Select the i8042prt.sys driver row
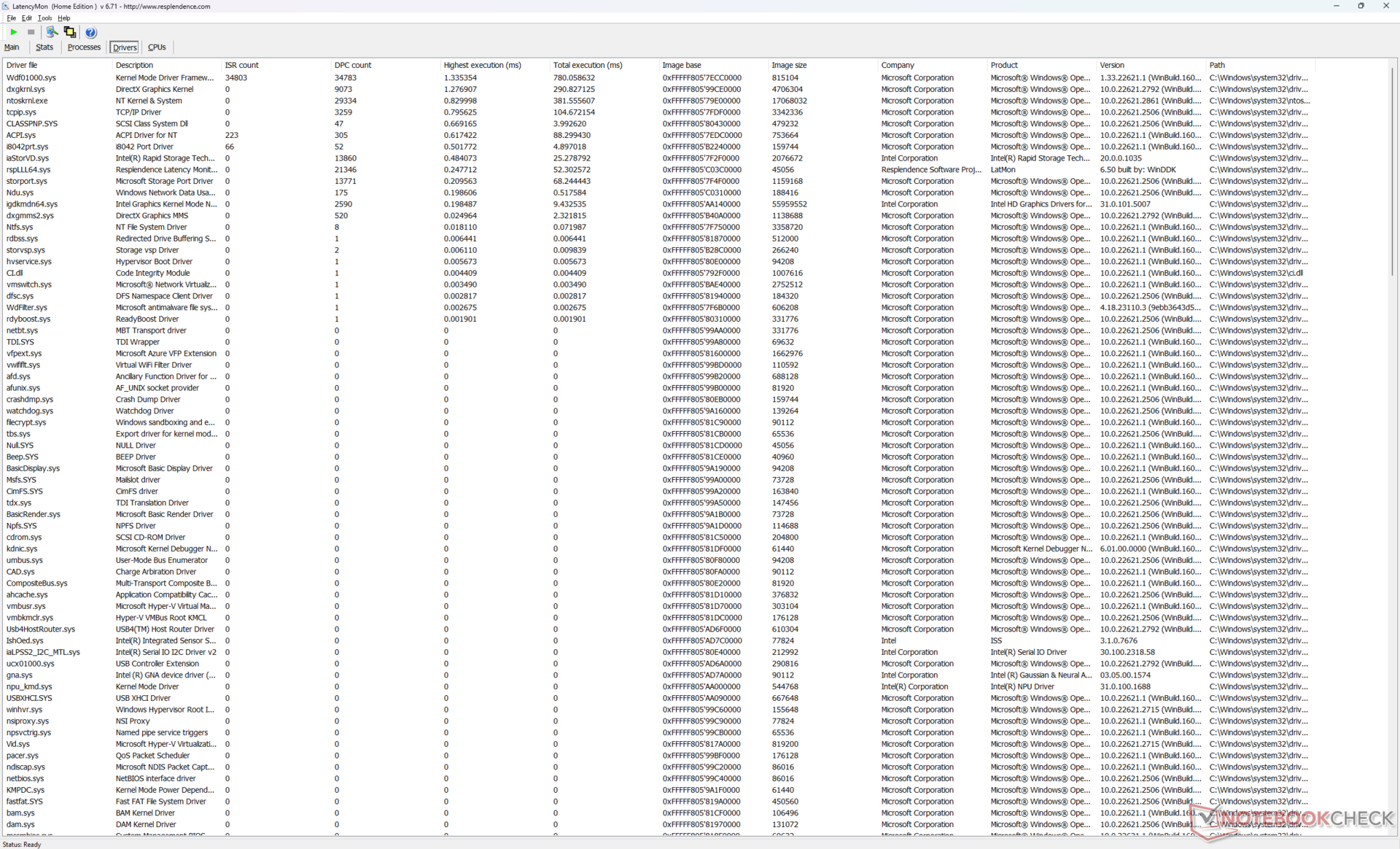 pyautogui.click(x=658, y=147)
